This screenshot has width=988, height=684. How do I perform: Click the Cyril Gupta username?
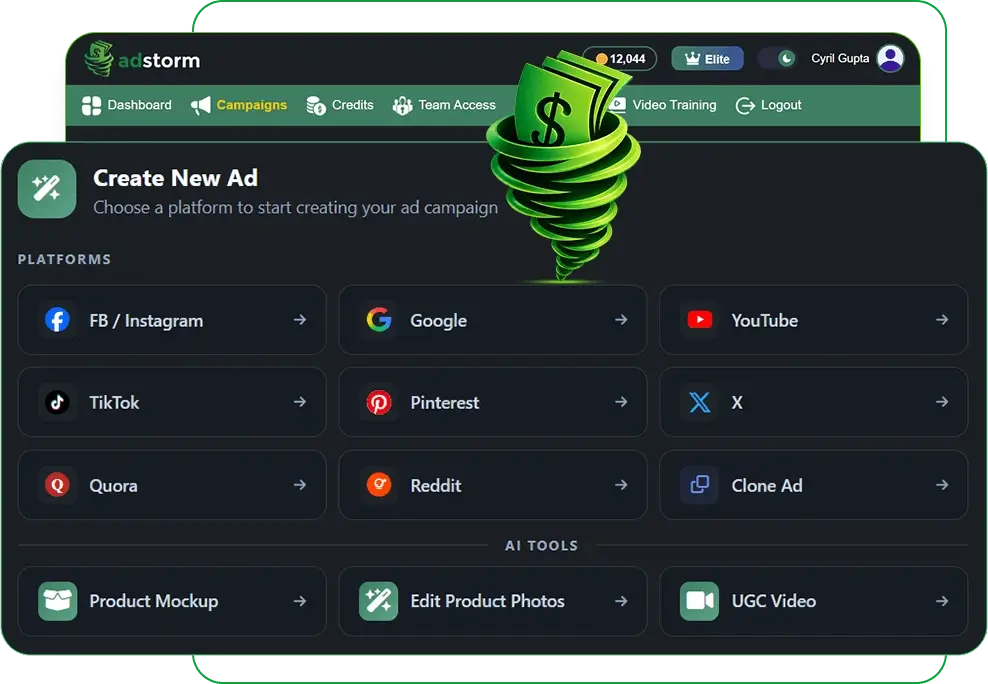click(840, 58)
